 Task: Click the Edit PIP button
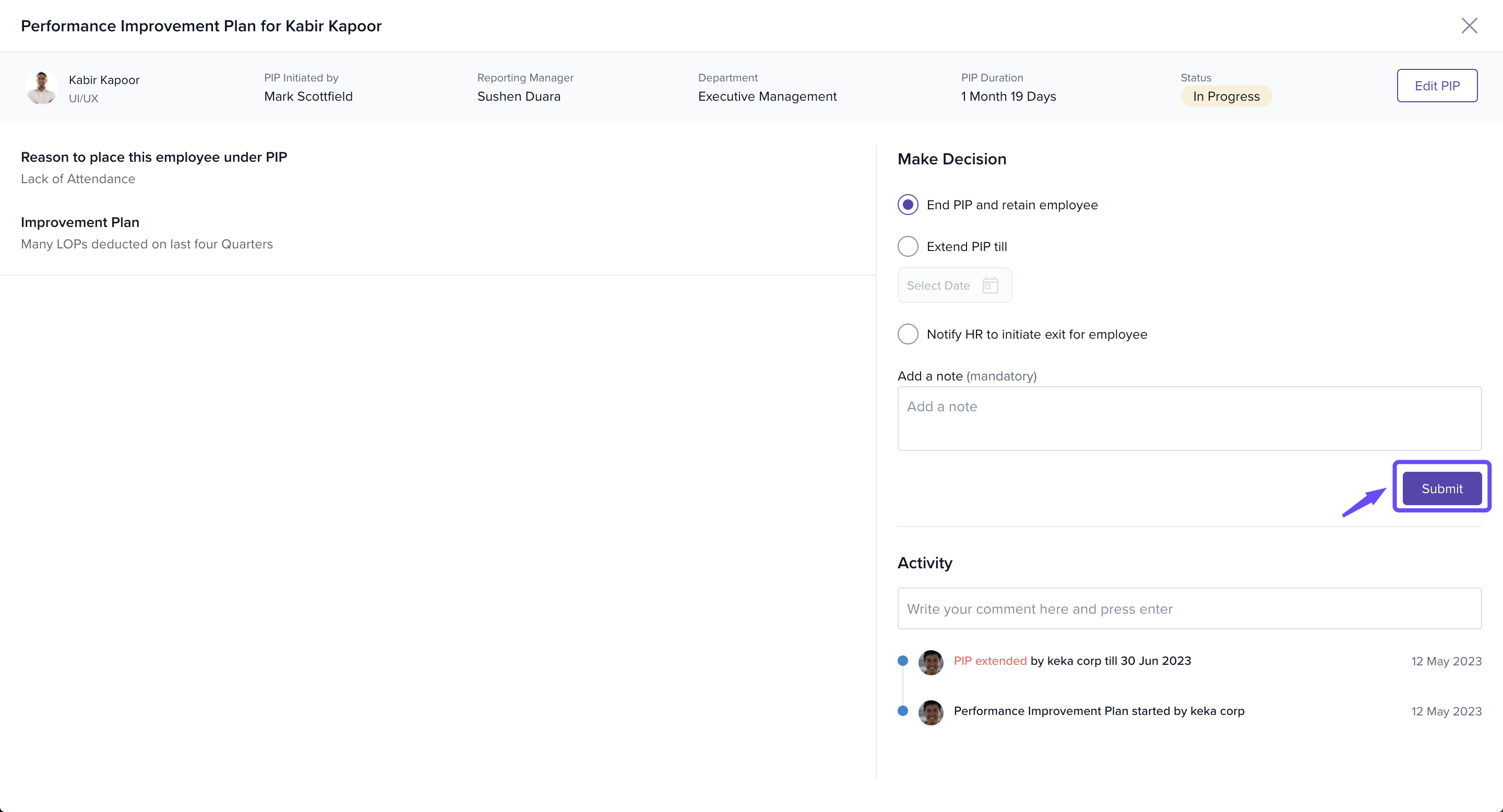(1437, 86)
